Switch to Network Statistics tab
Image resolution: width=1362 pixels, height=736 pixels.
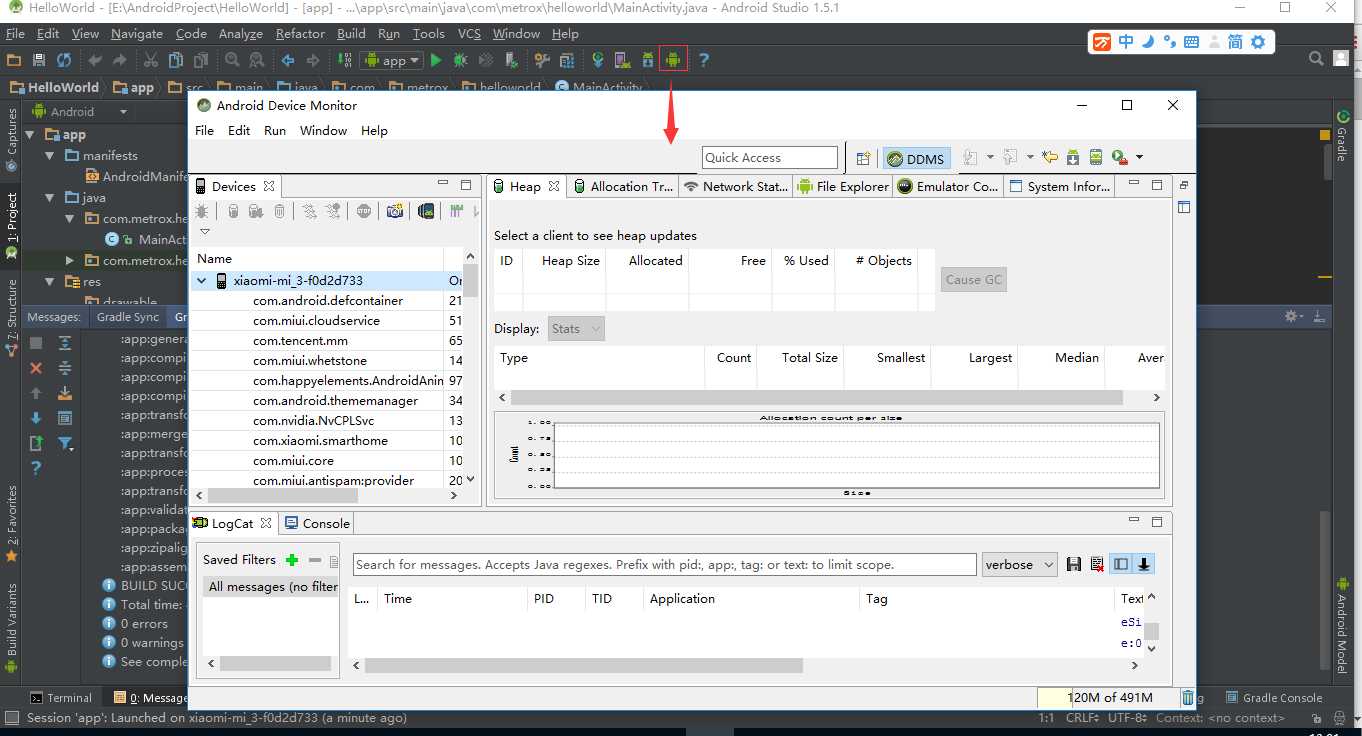pyautogui.click(x=736, y=186)
